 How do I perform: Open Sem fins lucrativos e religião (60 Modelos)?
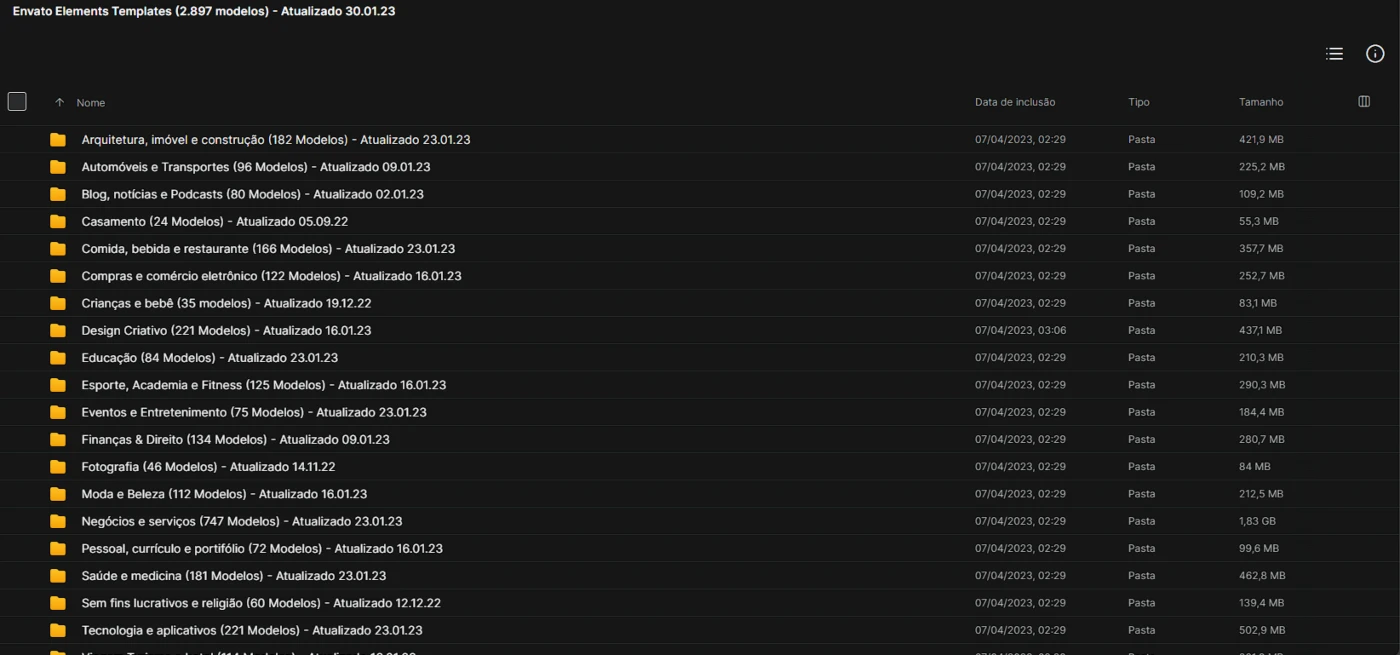click(261, 603)
